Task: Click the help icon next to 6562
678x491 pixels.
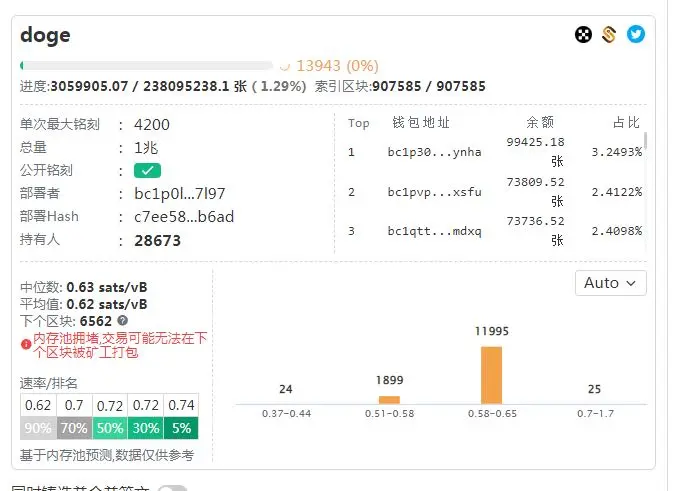Action: 123,321
